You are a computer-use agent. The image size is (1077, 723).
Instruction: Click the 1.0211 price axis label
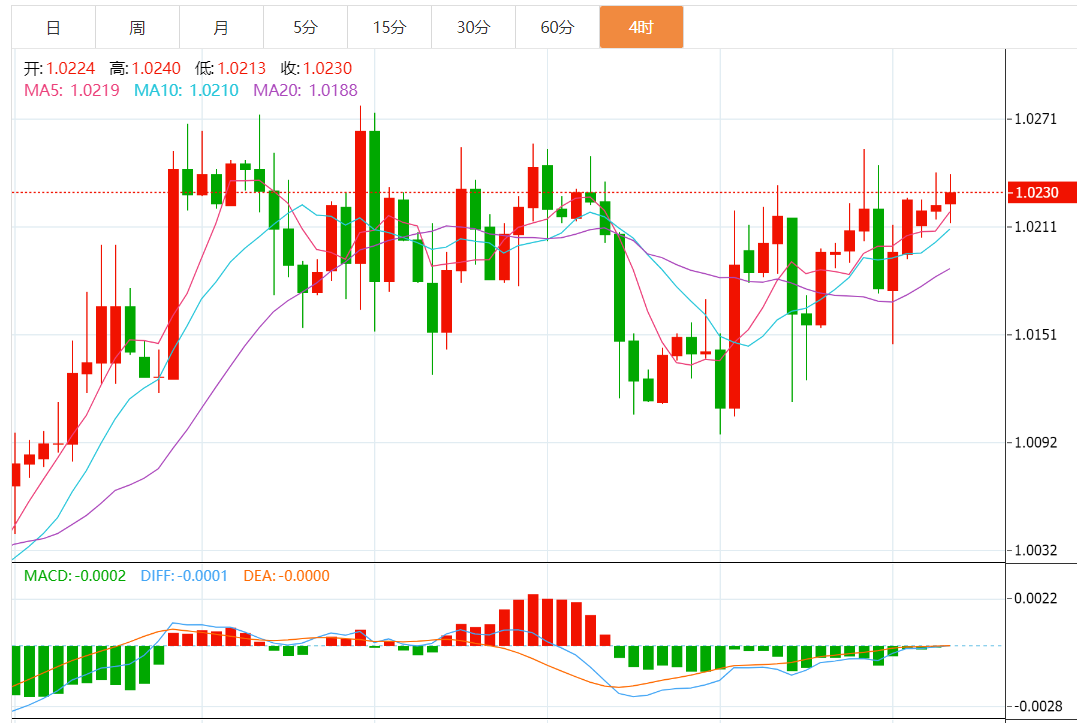pos(1036,227)
